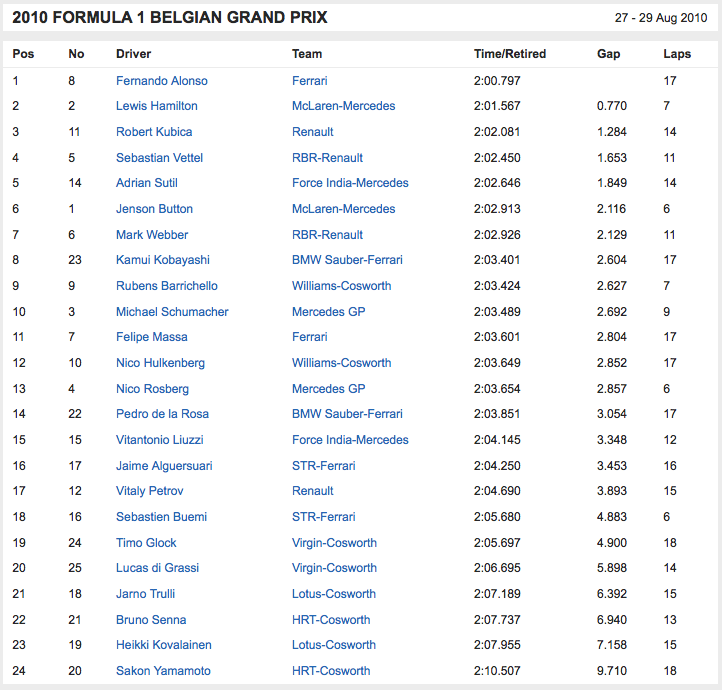Open Robert Kubica's profile link
The height and width of the screenshot is (690, 722).
pos(154,132)
